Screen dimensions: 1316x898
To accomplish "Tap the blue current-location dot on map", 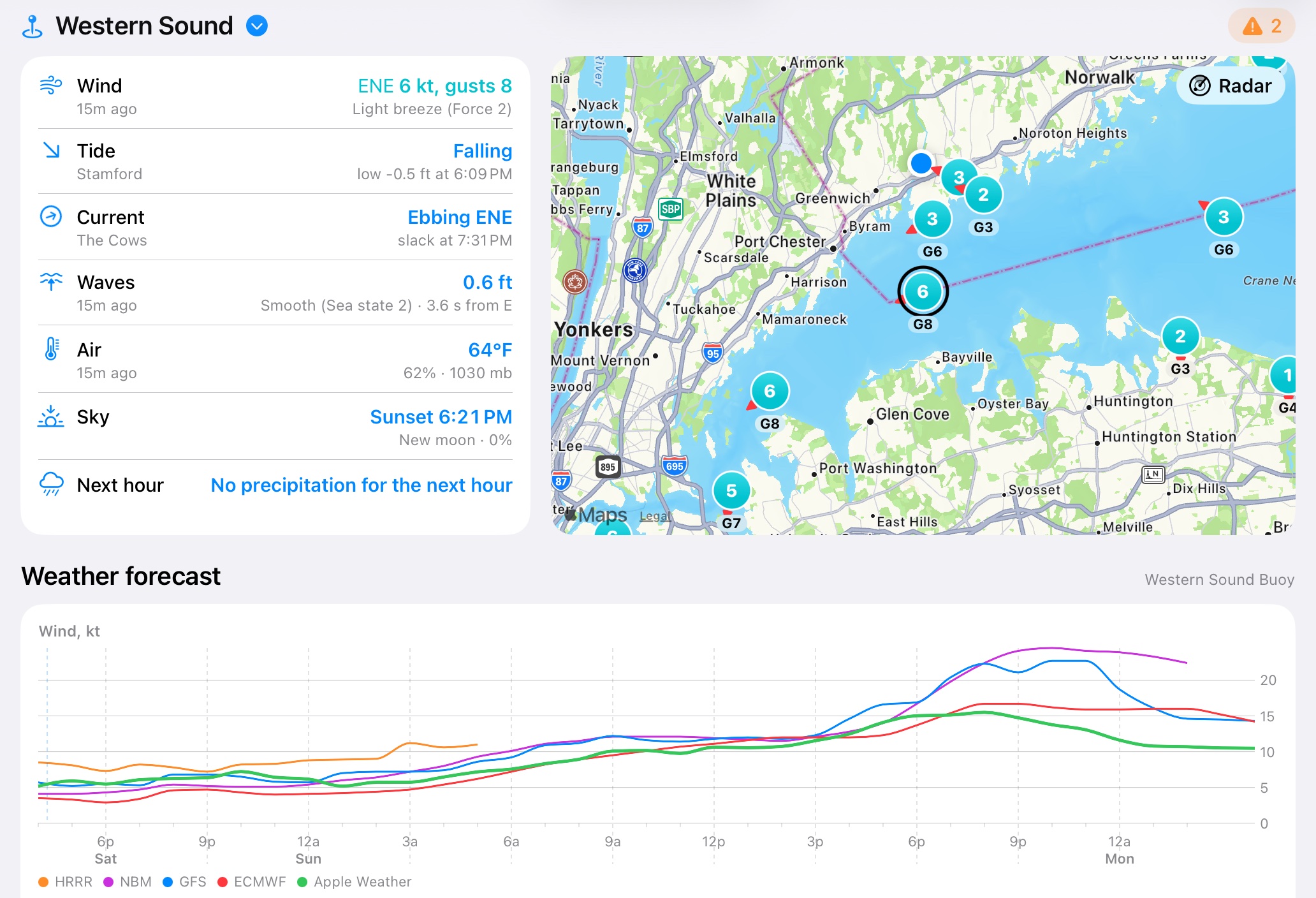I will [921, 163].
